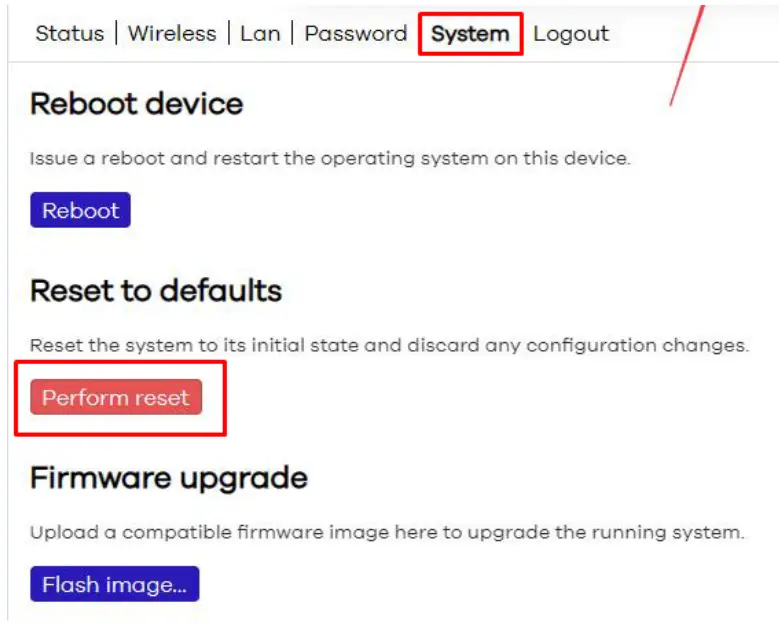779x624 pixels.
Task: Open the Status tab
Action: point(69,34)
